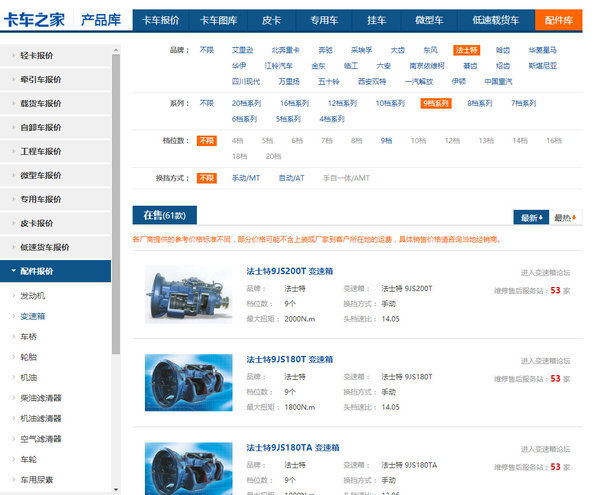The height and width of the screenshot is (495, 600).
Task: Choose 自动/AT shift mode filter
Action: [x=292, y=178]
